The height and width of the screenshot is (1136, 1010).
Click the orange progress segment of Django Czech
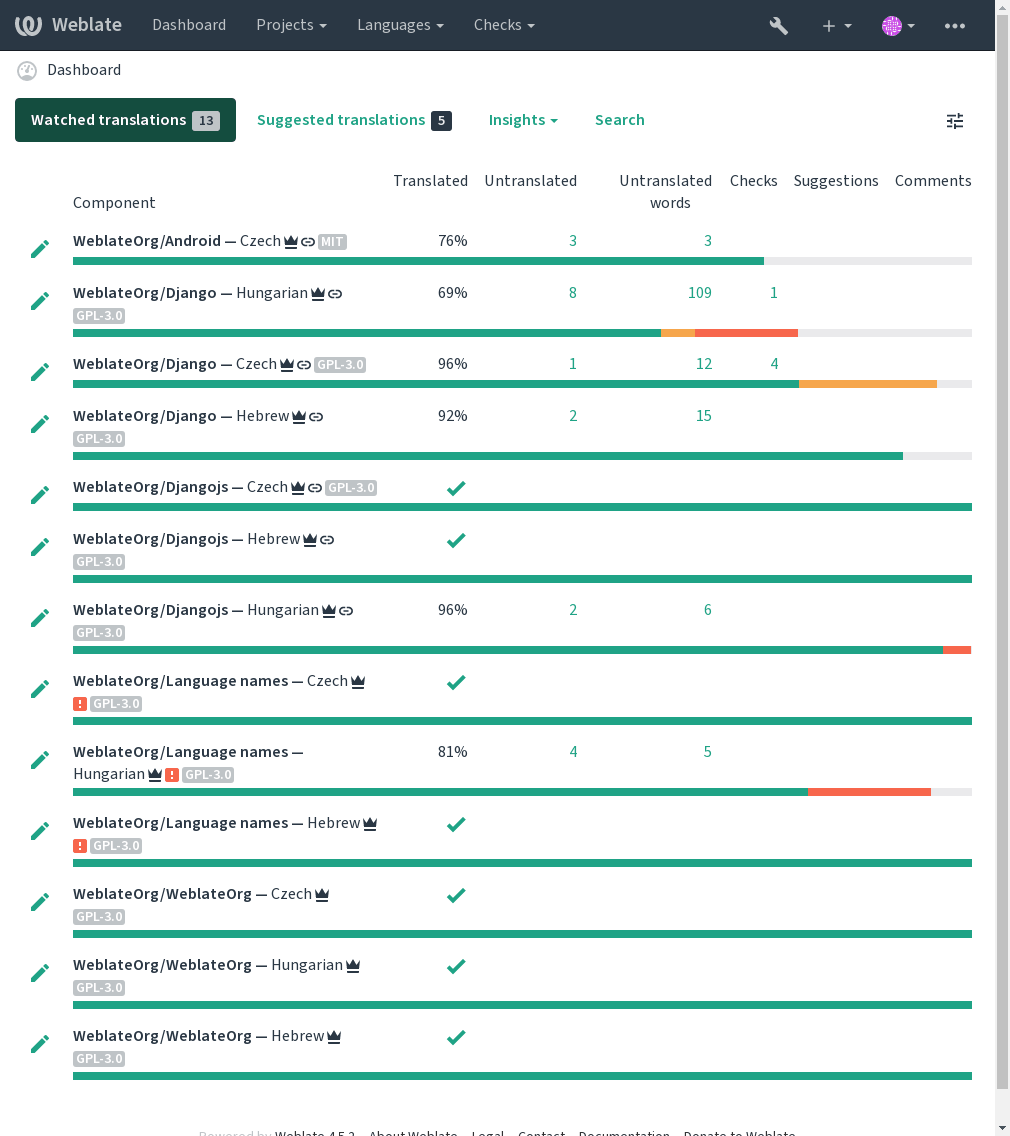(x=868, y=384)
